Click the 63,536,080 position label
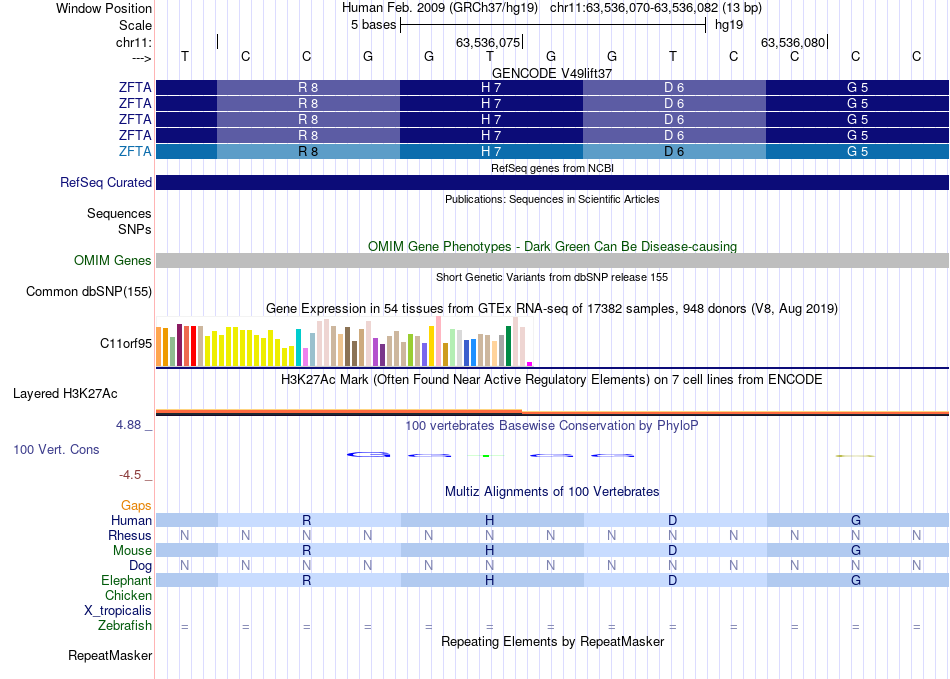This screenshot has width=950, height=679. click(793, 42)
